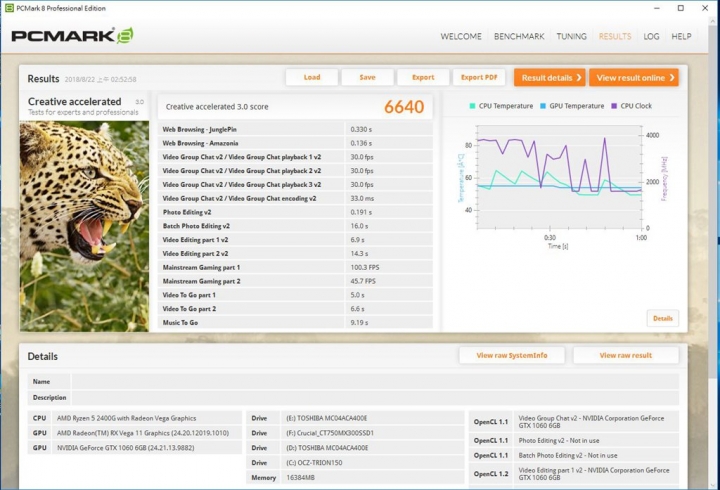The width and height of the screenshot is (720, 490).
Task: Open the LOG tab
Action: coord(651,36)
